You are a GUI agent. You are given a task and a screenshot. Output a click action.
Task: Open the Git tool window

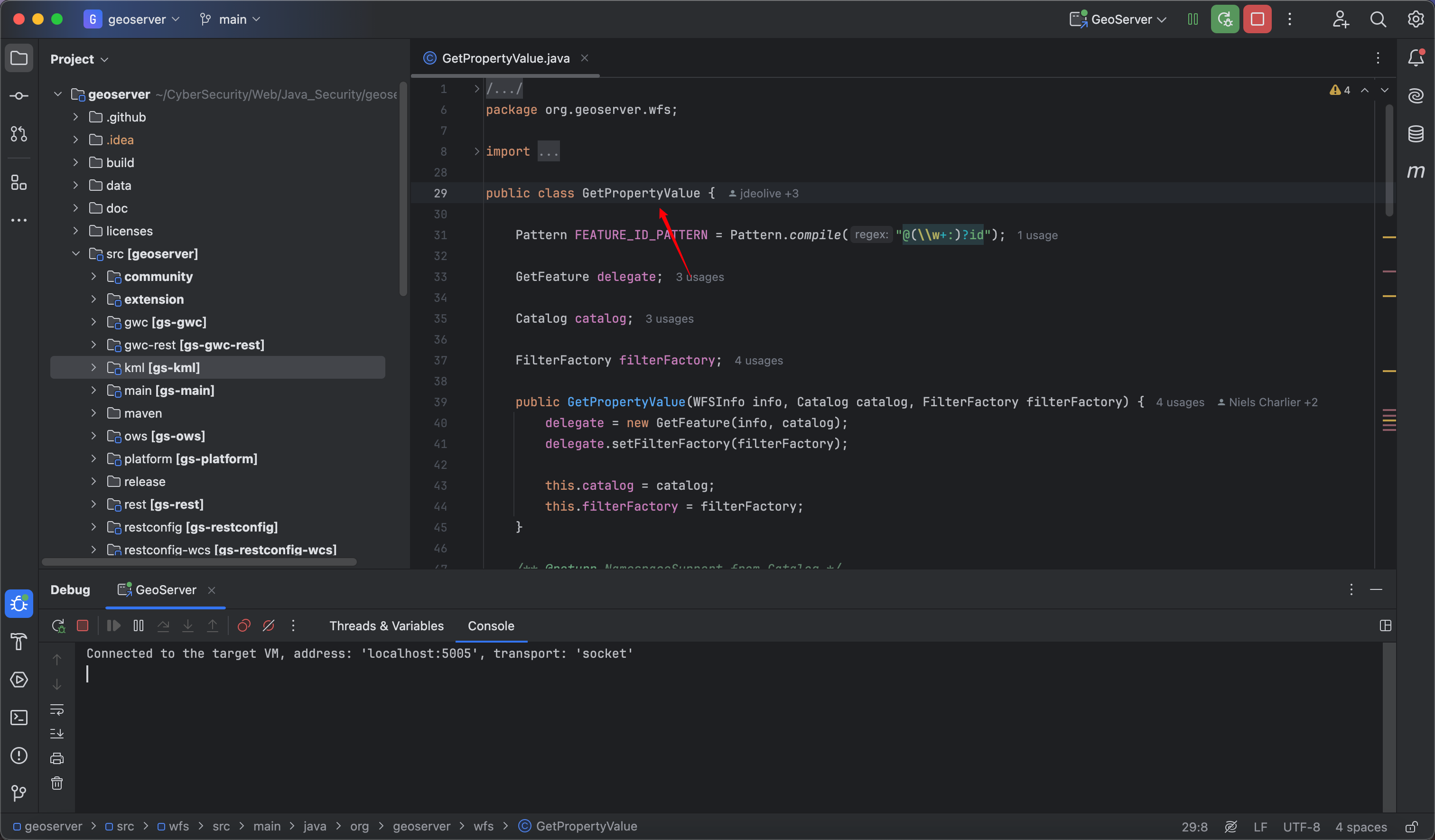point(19,793)
